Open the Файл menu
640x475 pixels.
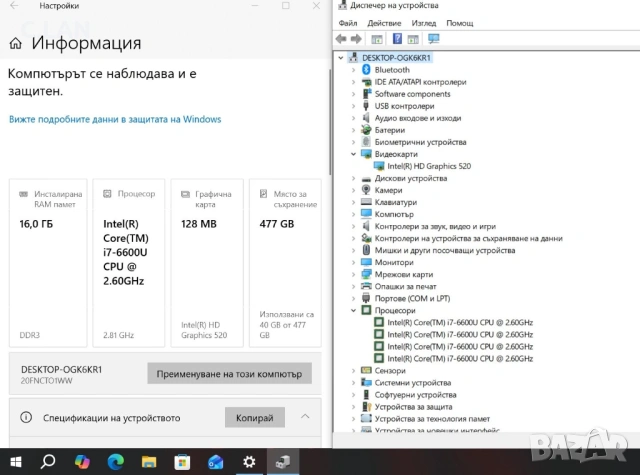pos(347,23)
